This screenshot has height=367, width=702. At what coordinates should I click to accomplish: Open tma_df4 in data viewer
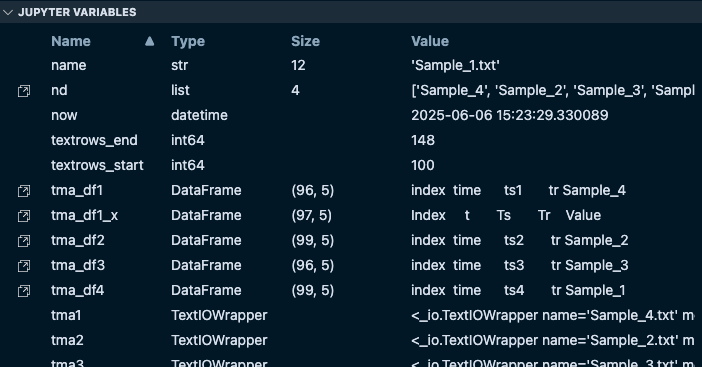[24, 291]
